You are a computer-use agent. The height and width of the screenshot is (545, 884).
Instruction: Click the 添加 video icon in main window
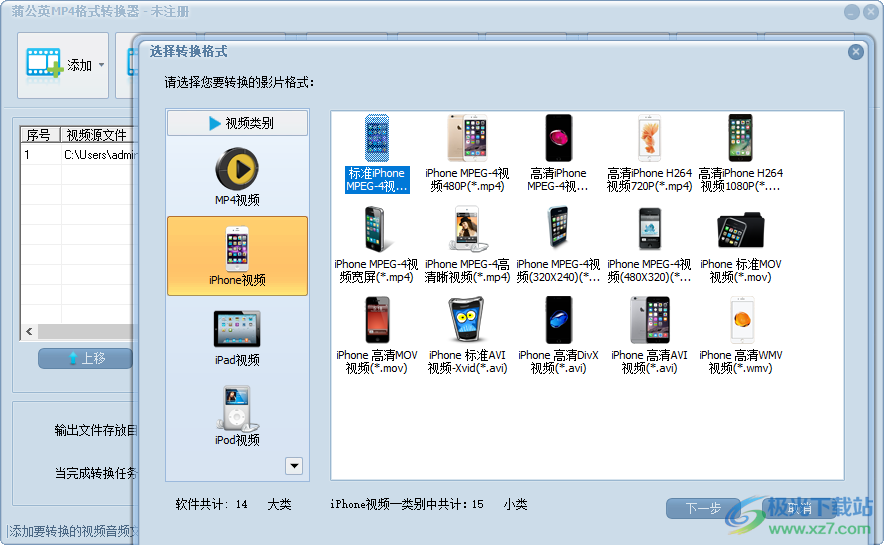[45, 64]
